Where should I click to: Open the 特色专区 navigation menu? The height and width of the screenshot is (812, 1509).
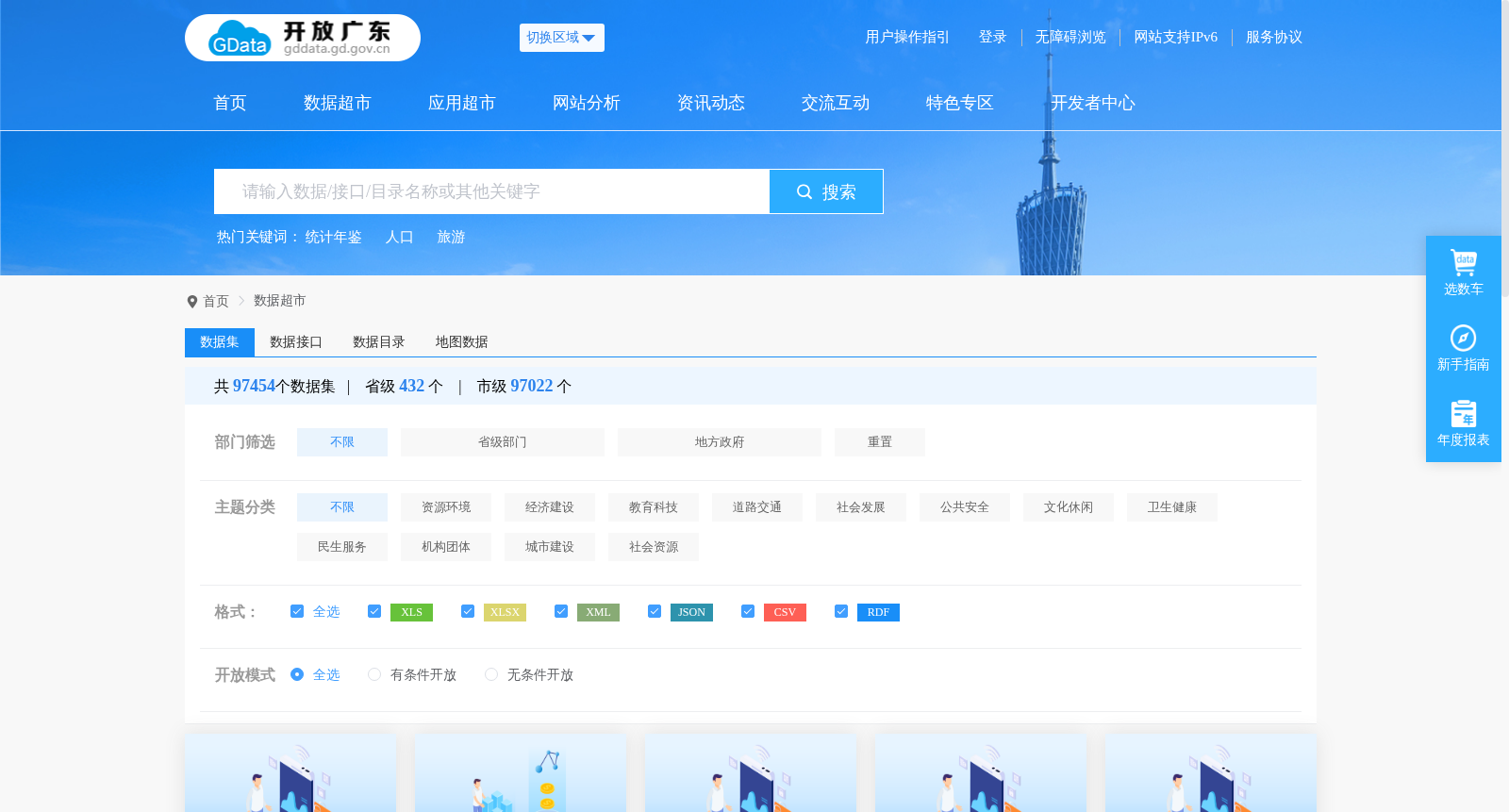(960, 103)
